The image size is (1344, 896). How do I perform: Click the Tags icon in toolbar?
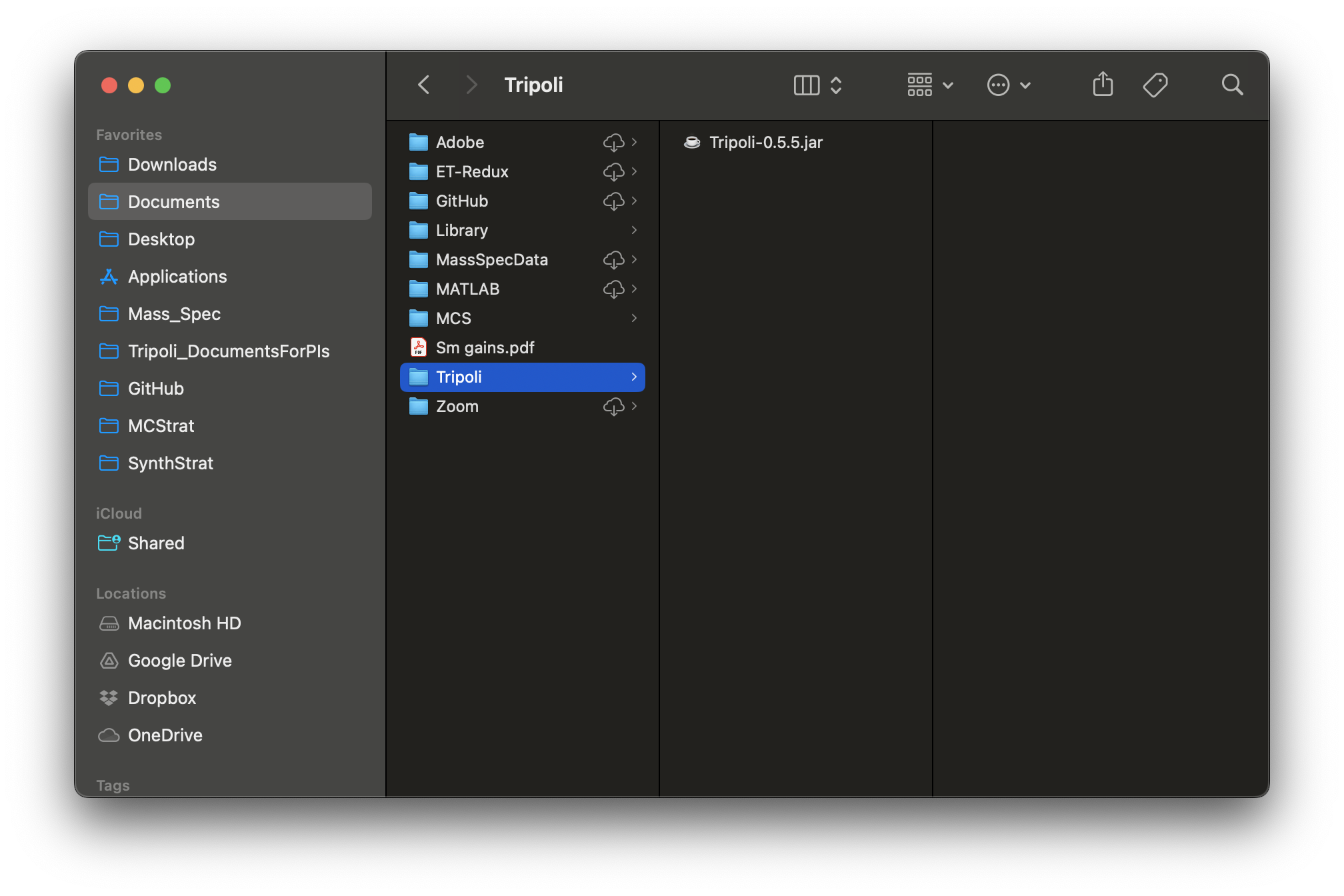(x=1155, y=85)
